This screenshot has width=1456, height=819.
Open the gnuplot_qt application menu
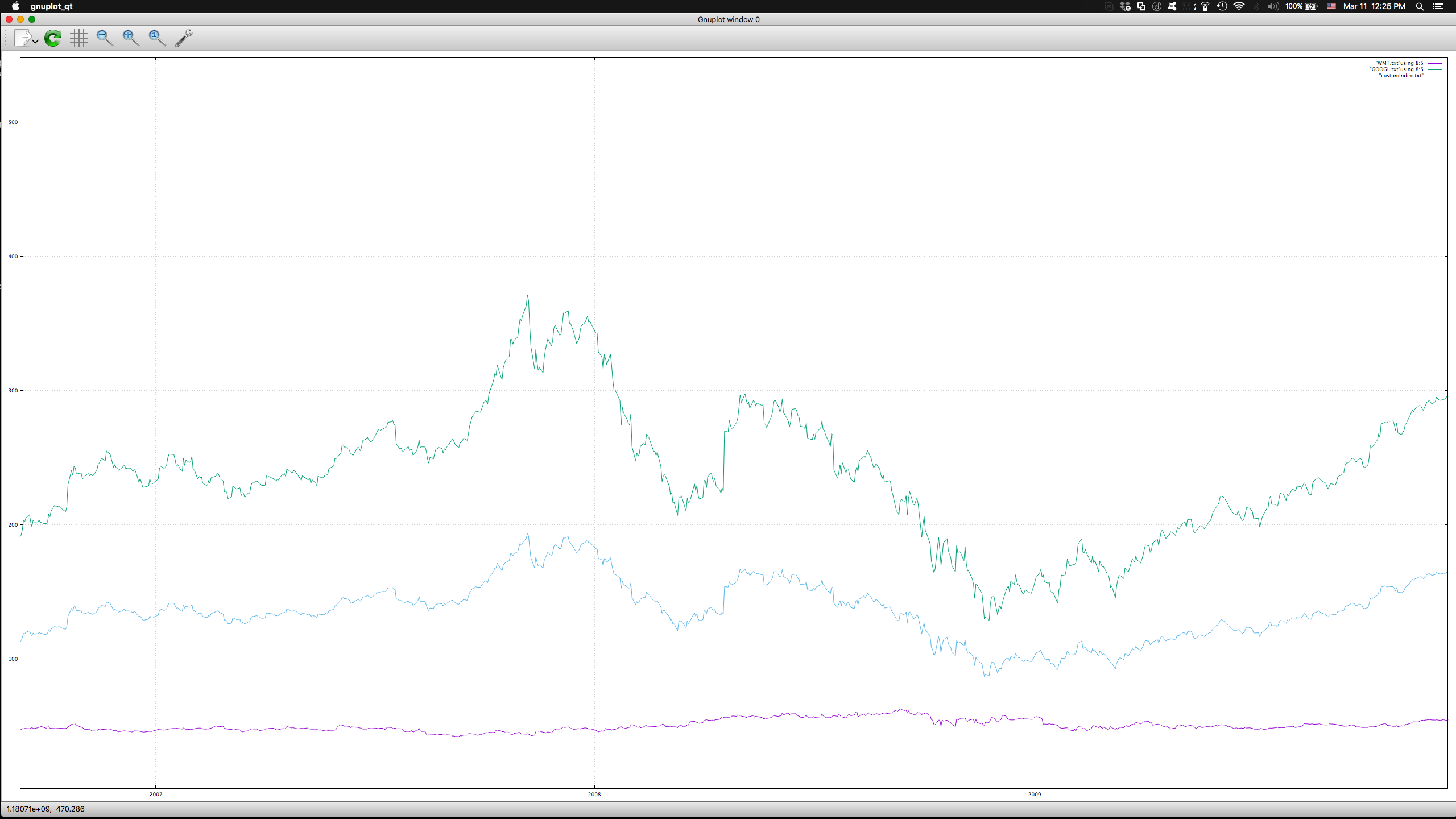point(51,6)
